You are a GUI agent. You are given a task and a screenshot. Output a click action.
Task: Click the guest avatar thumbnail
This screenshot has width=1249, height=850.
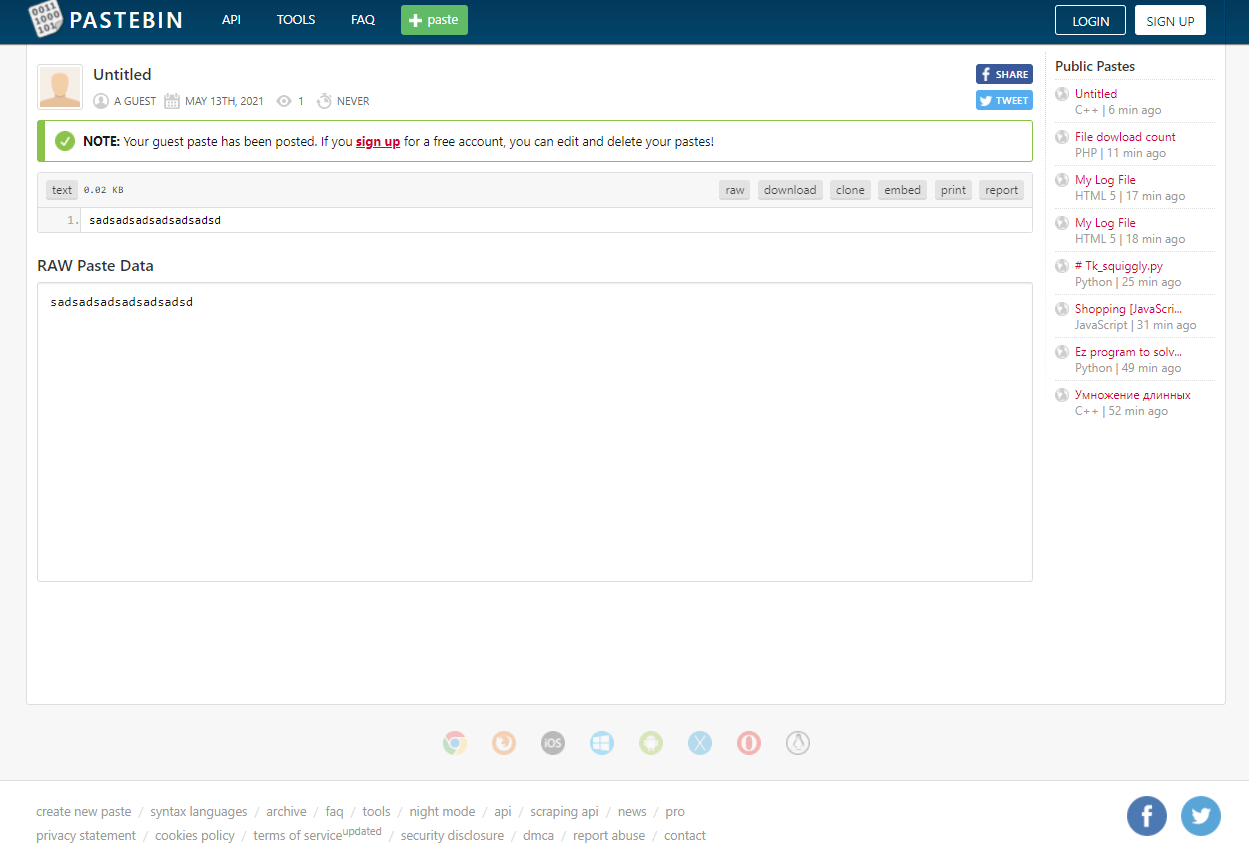click(59, 86)
